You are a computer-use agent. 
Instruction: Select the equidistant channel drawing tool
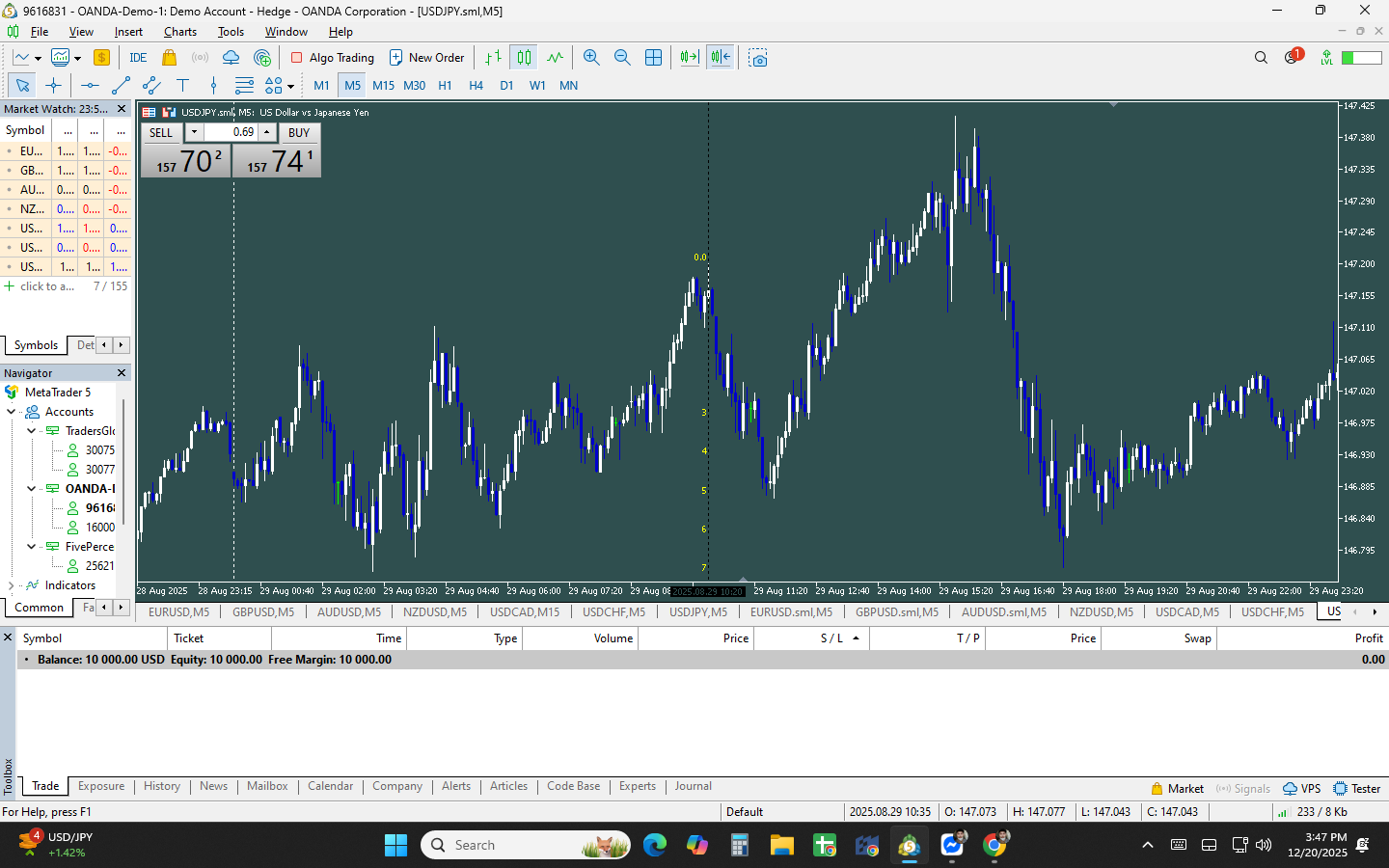coord(151,86)
